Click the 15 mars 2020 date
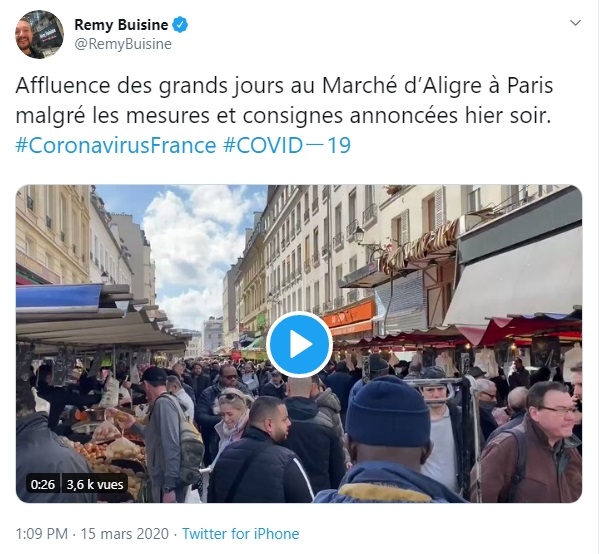 125,534
